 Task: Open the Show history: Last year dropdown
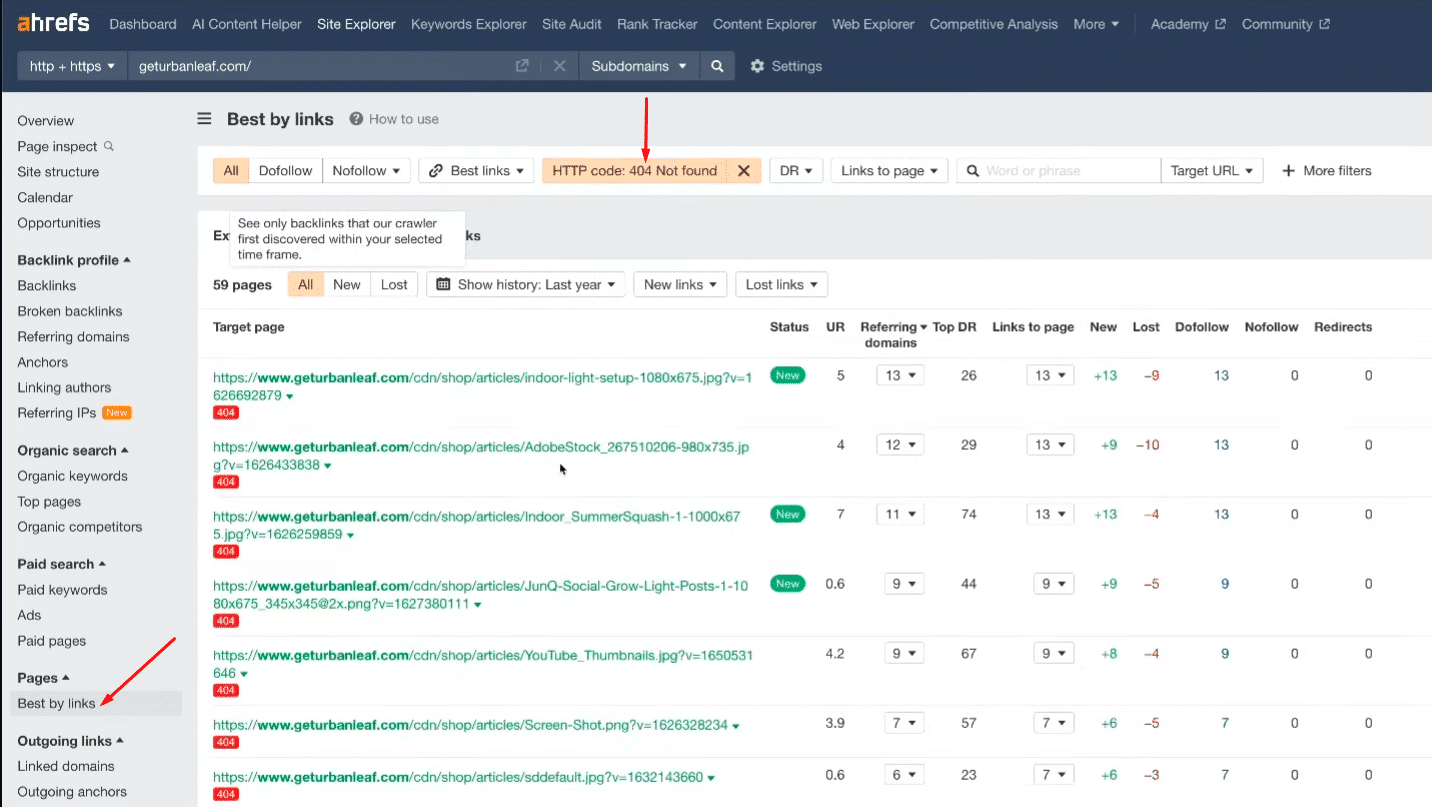(x=526, y=285)
